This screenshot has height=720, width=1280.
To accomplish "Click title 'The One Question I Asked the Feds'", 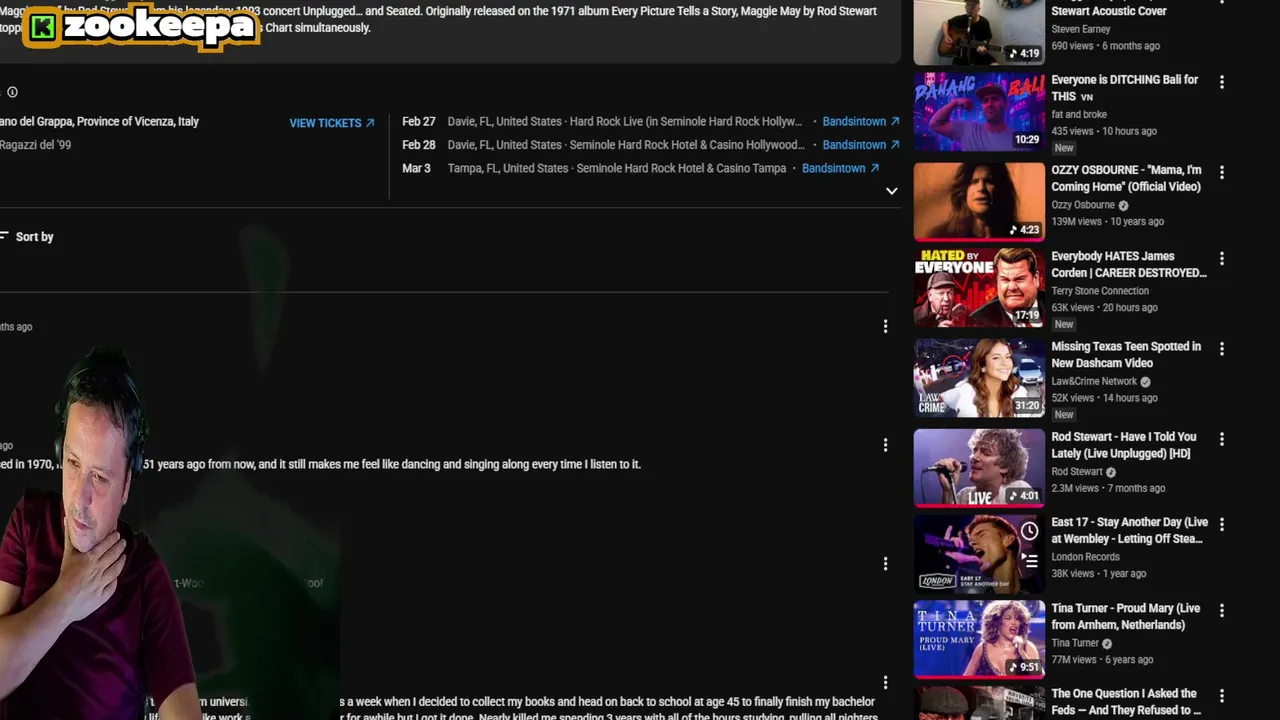I will tap(1126, 702).
